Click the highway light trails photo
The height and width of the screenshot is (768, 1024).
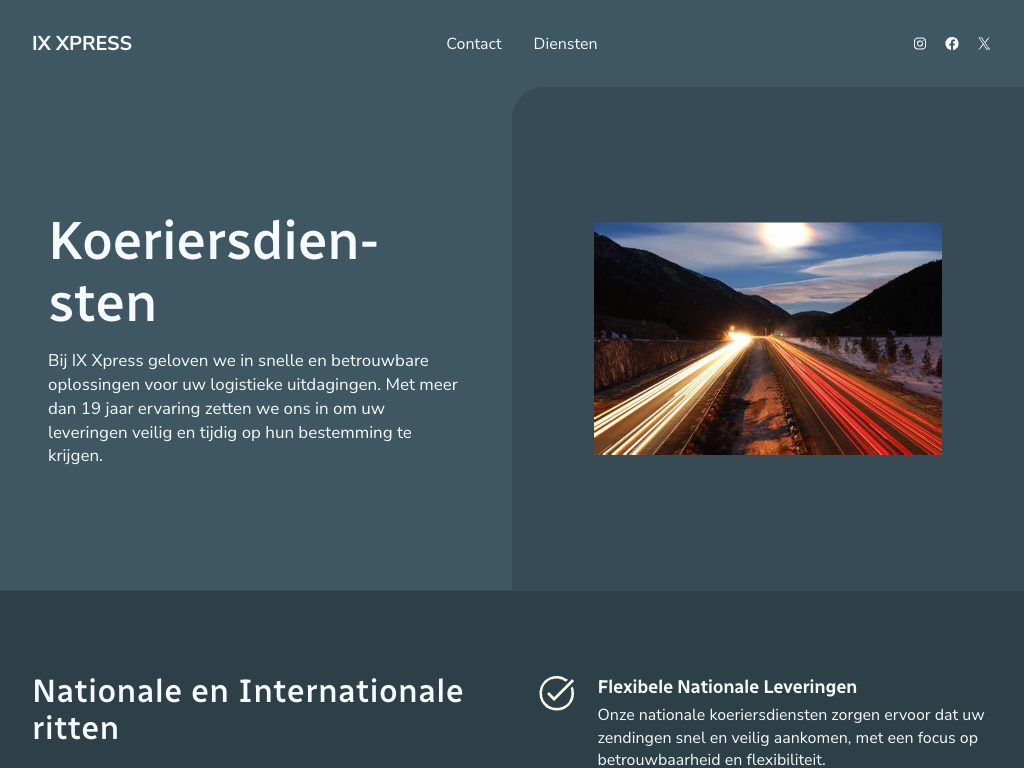point(767,338)
